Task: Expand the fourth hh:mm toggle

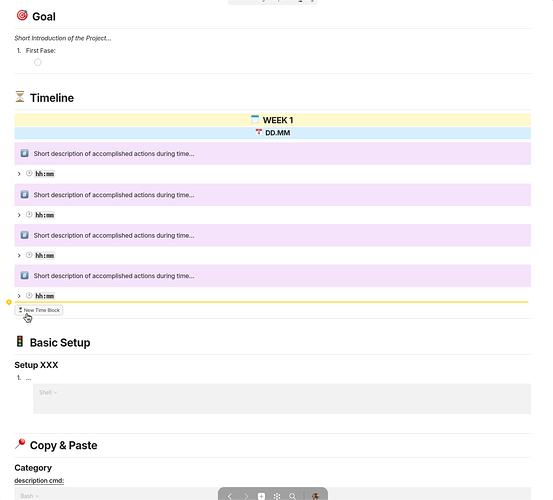Action: (x=19, y=296)
